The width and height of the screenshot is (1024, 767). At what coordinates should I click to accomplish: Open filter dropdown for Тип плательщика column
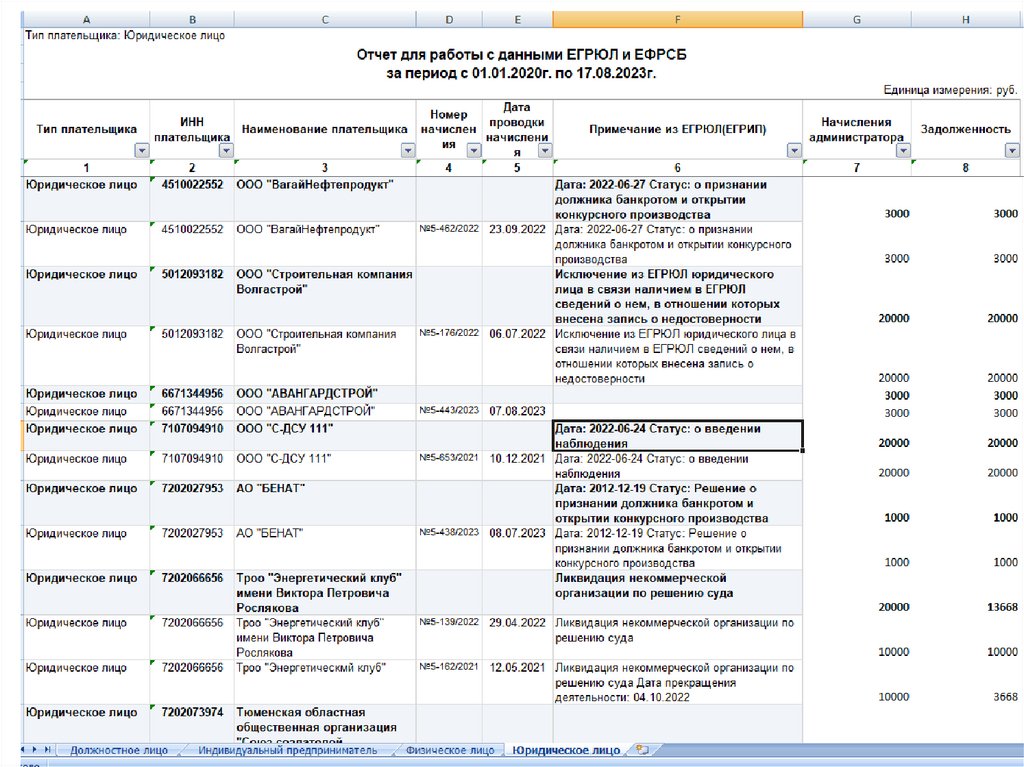pyautogui.click(x=141, y=150)
